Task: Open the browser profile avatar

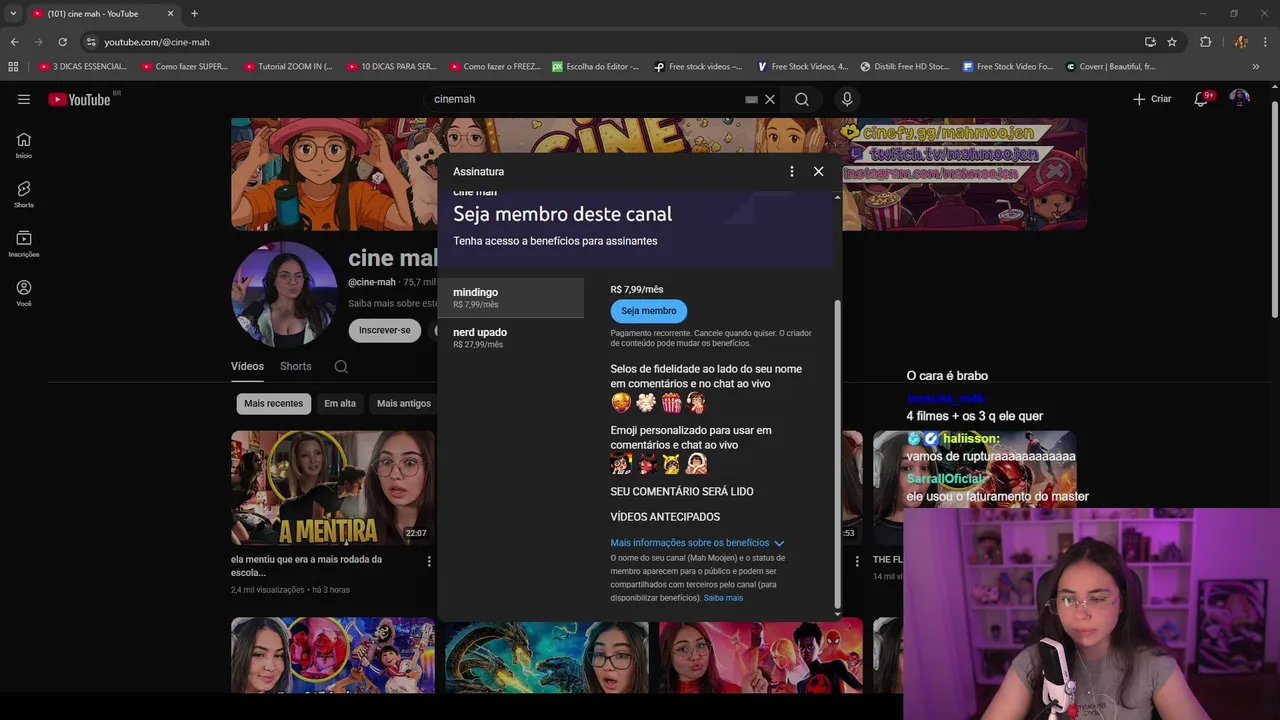Action: (1241, 42)
